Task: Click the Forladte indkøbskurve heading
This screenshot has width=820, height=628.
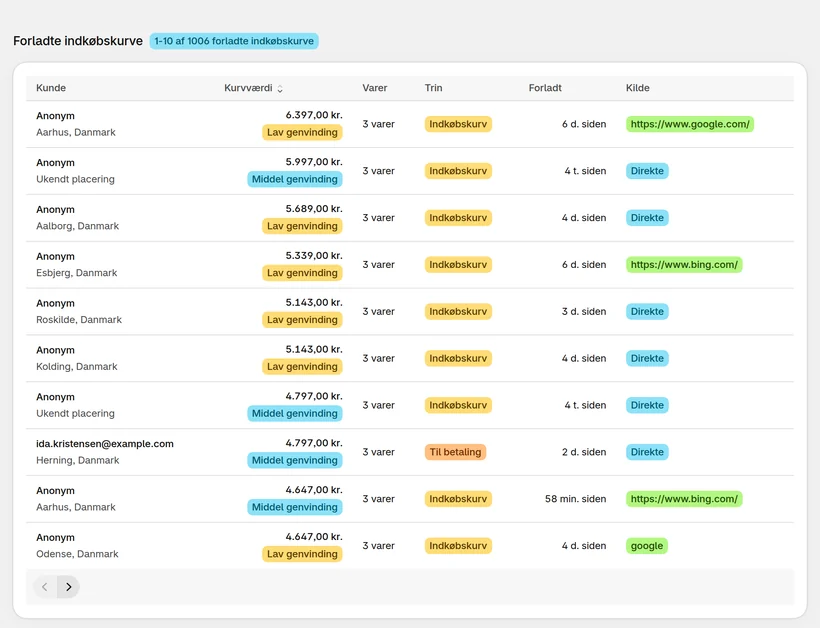Action: pyautogui.click(x=78, y=41)
